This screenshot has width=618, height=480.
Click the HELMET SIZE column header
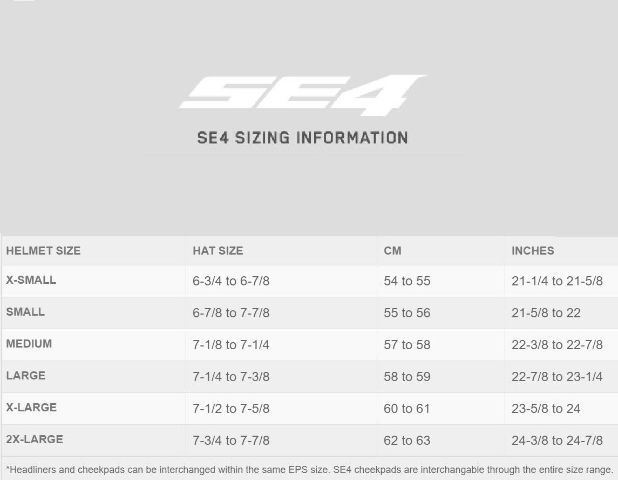(x=43, y=251)
